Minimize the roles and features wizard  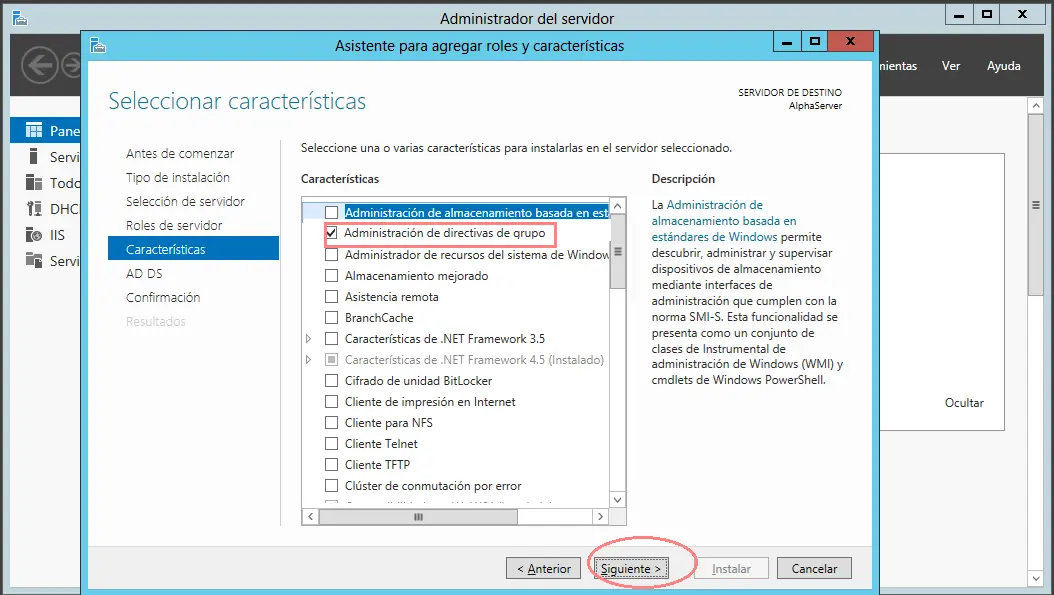point(786,42)
